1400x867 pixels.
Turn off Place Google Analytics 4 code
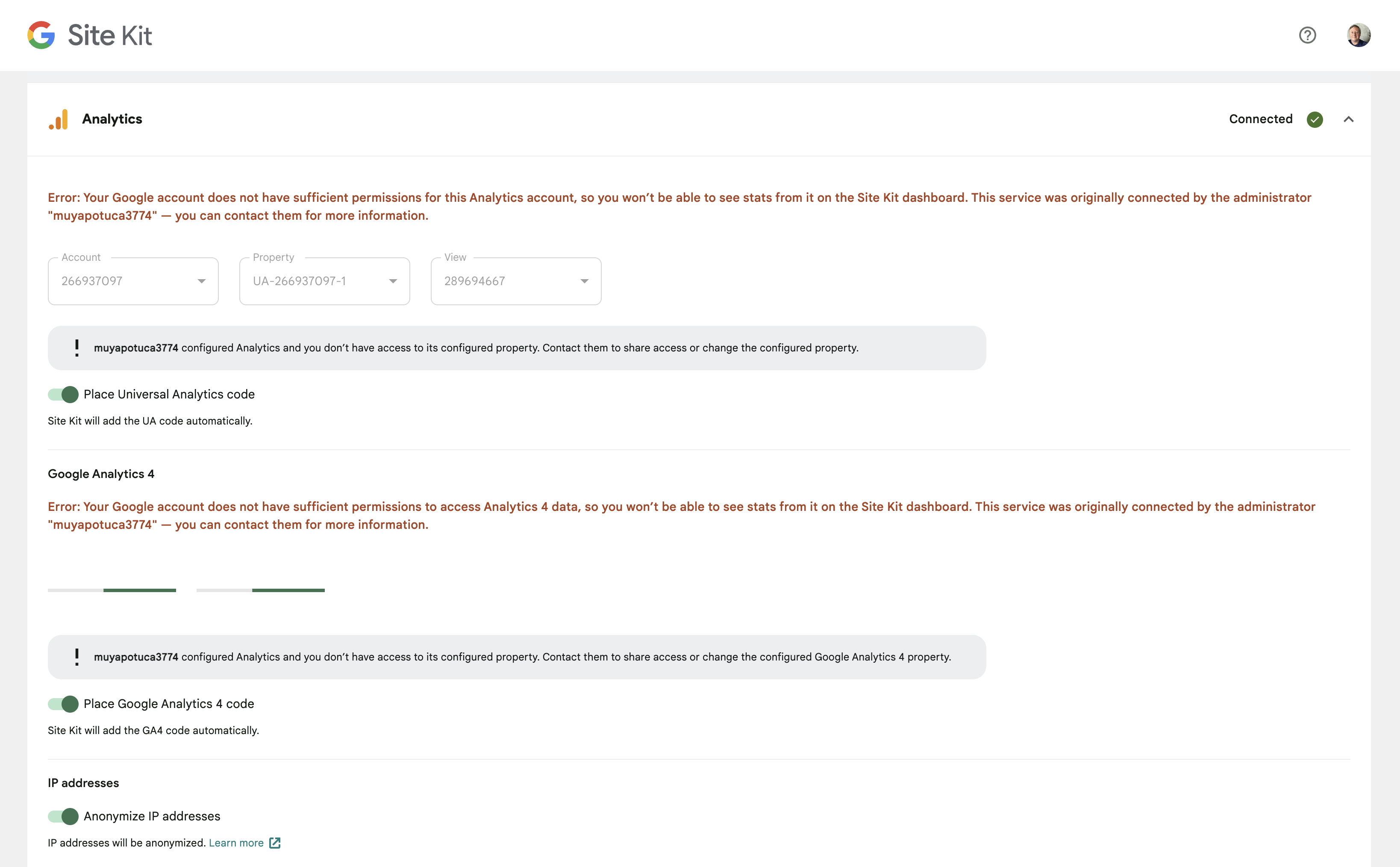[63, 704]
